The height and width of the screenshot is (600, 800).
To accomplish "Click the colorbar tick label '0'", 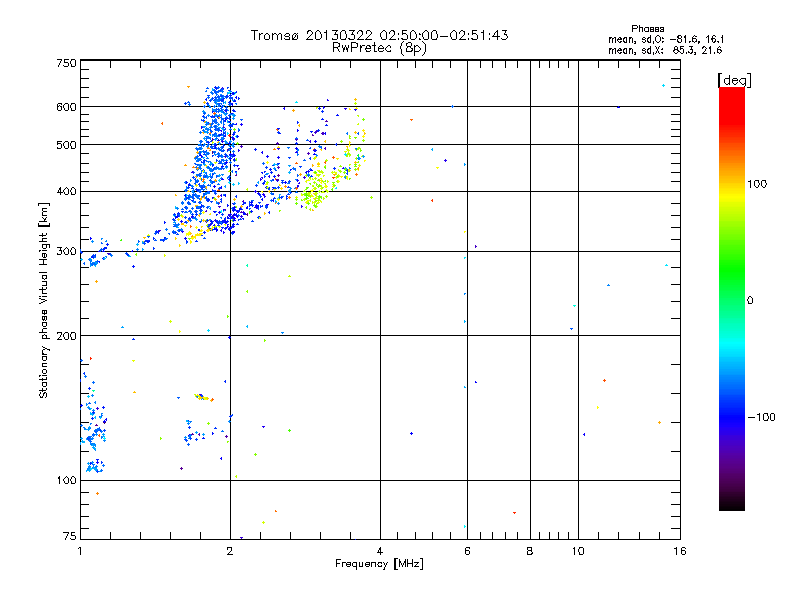I will pos(750,300).
